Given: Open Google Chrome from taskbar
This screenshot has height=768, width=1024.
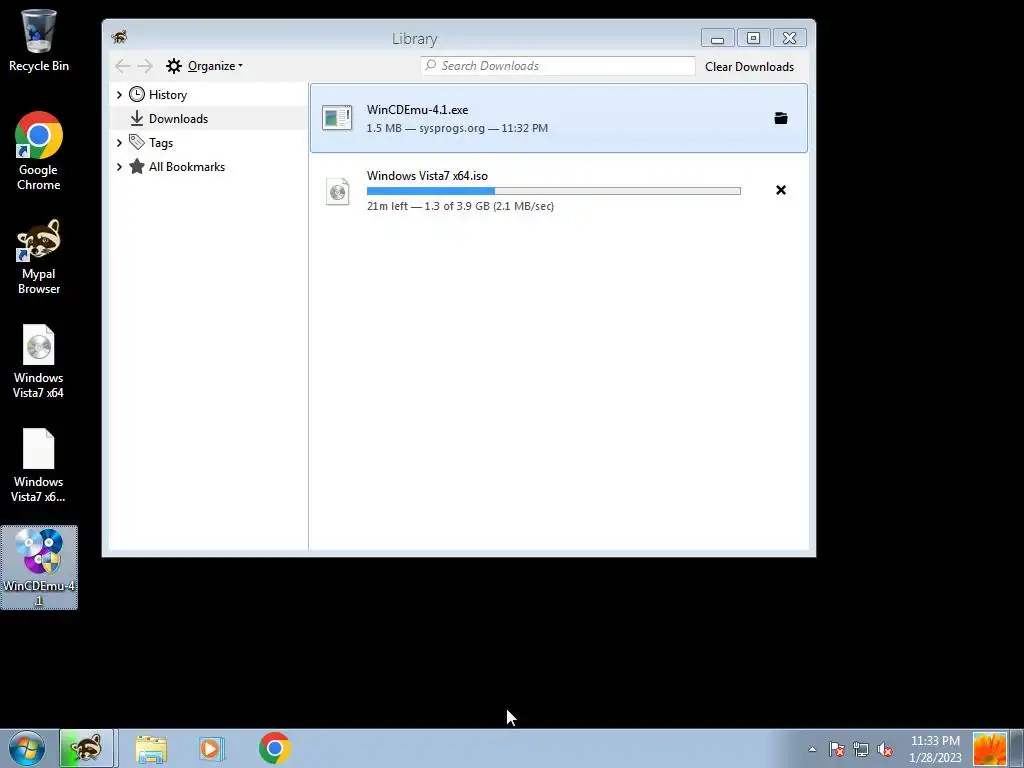Looking at the screenshot, I should point(274,748).
